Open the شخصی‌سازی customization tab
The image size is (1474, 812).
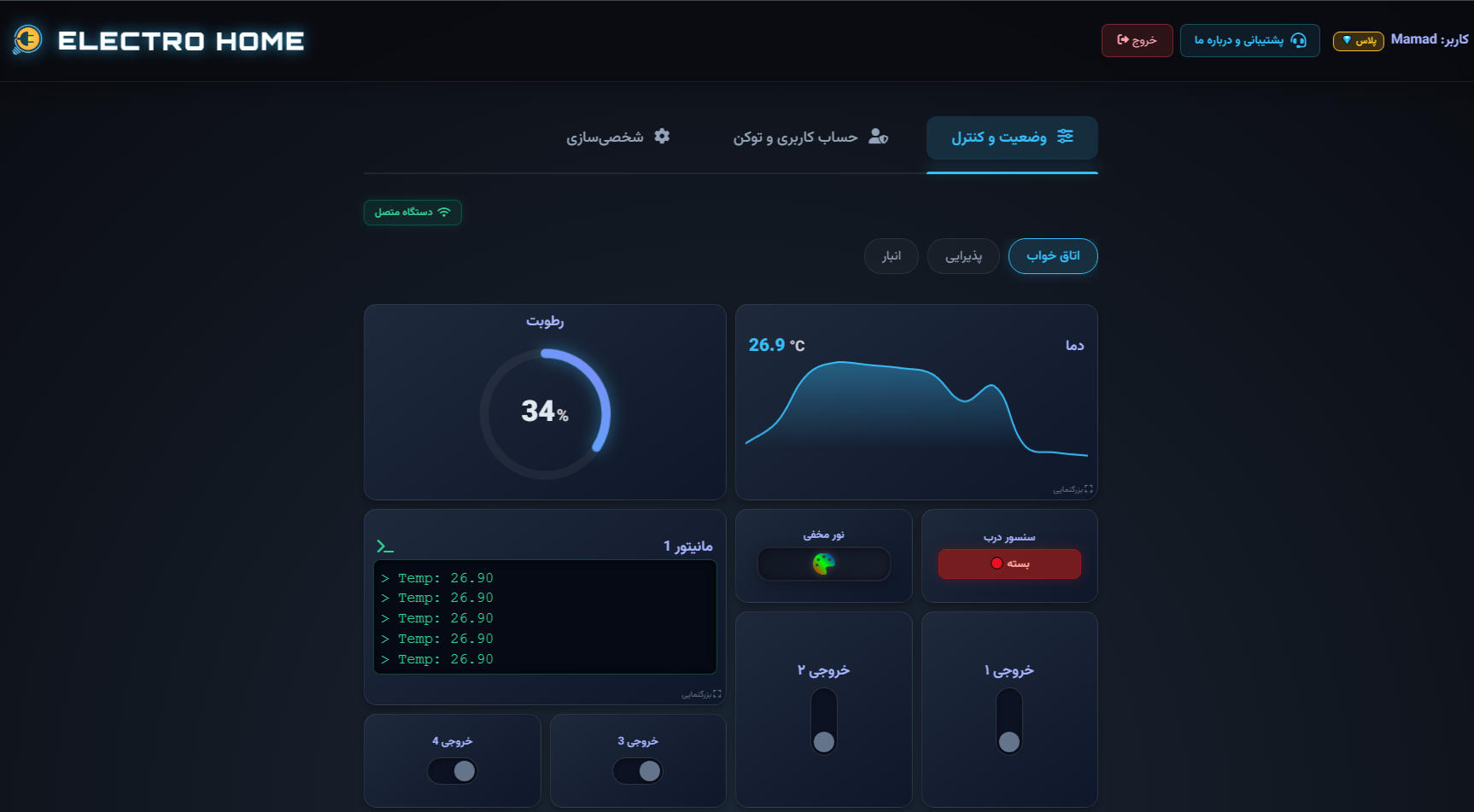[x=617, y=137]
